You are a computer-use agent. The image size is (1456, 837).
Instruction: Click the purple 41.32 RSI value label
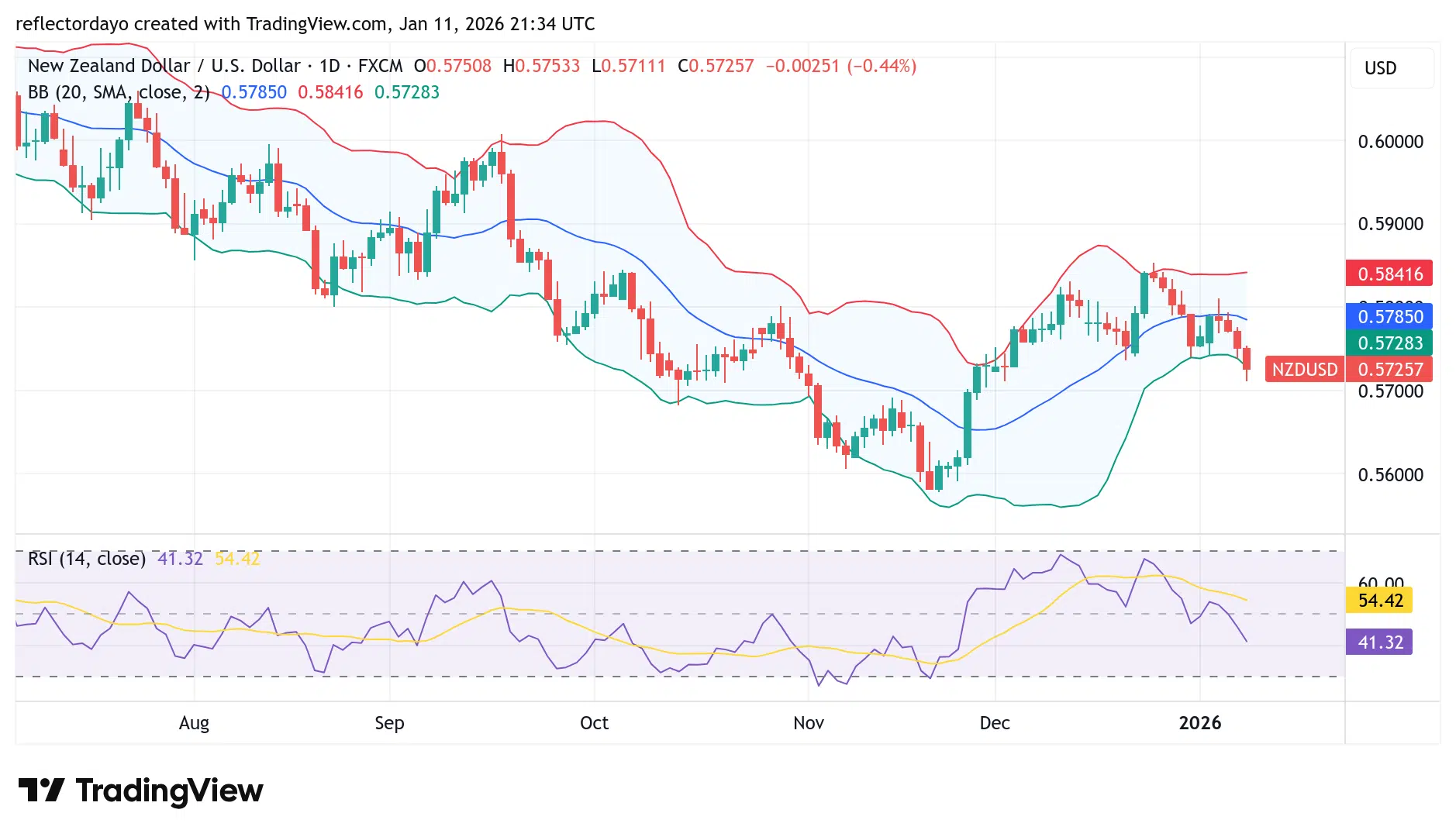[1380, 642]
